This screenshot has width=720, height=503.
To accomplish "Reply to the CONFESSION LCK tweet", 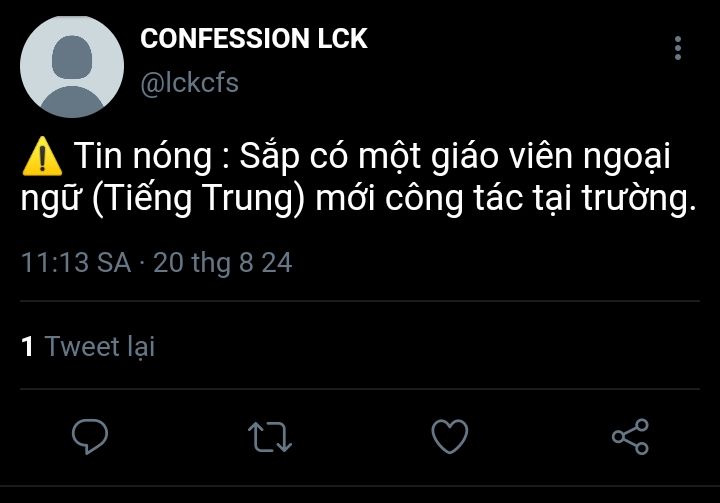I will tap(90, 437).
